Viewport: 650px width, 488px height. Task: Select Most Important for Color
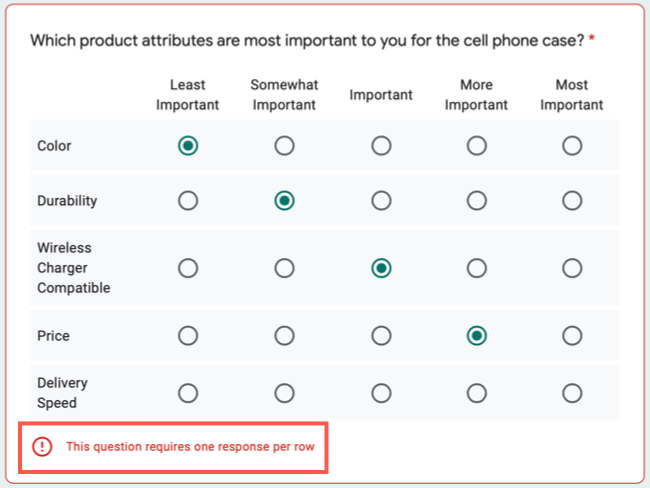point(572,146)
